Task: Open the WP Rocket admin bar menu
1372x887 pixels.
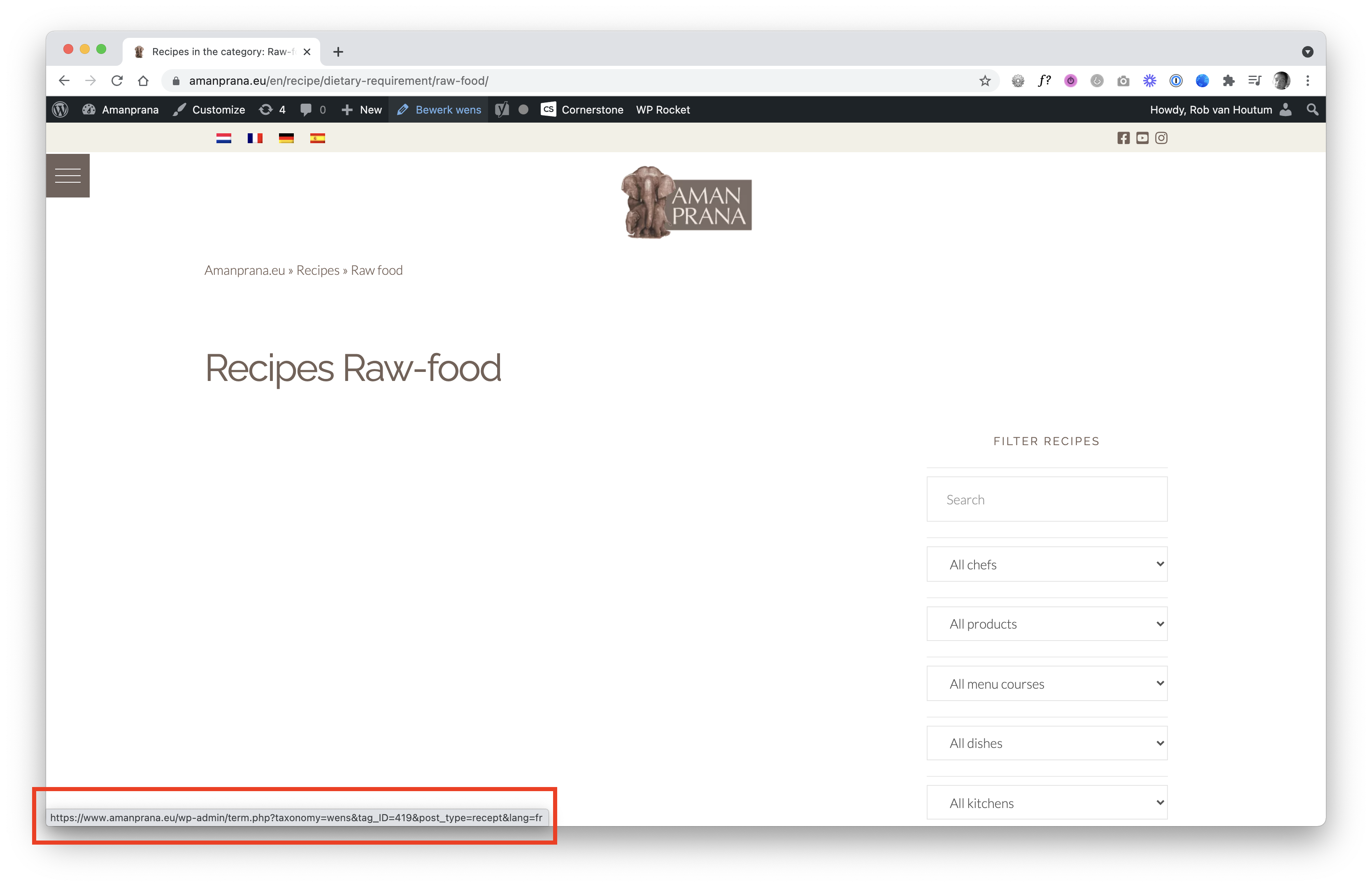Action: (x=663, y=109)
